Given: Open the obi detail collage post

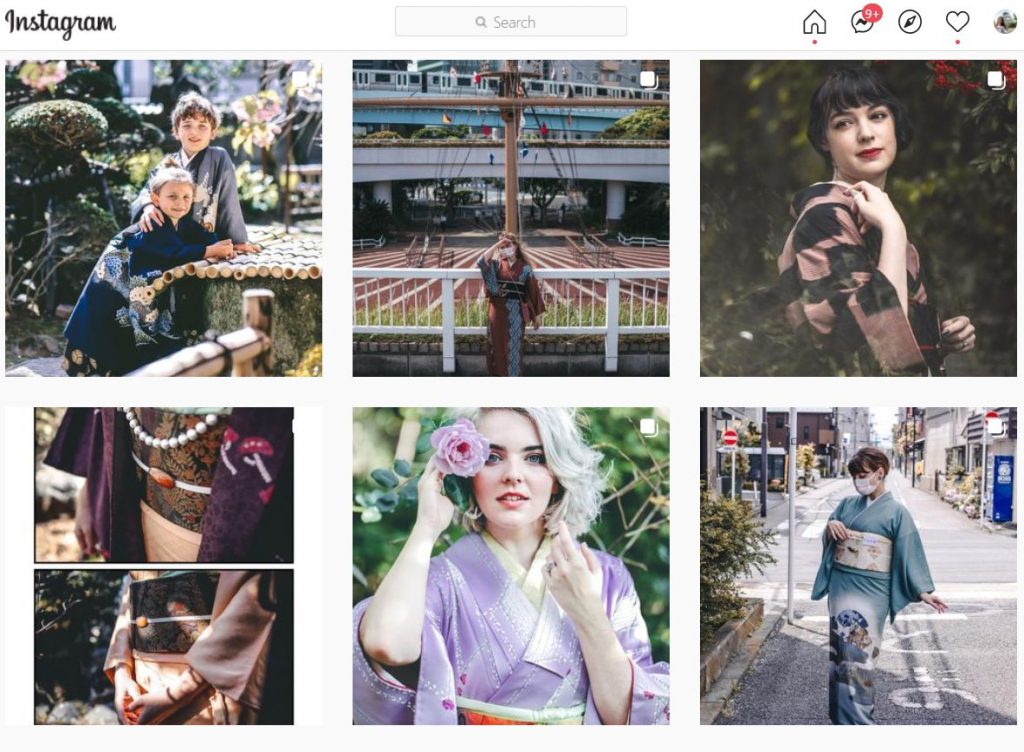Looking at the screenshot, I should pos(163,566).
